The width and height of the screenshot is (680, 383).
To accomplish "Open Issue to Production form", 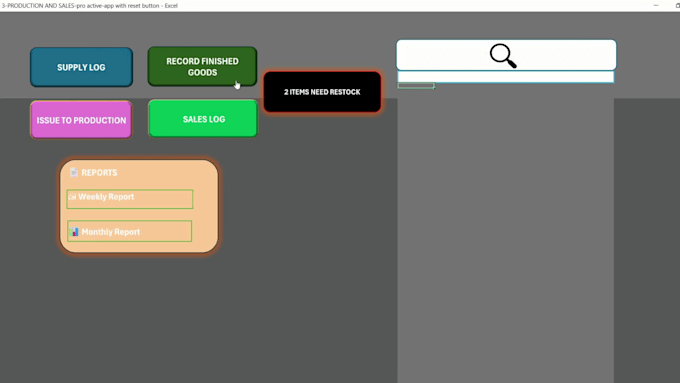I will coord(81,120).
